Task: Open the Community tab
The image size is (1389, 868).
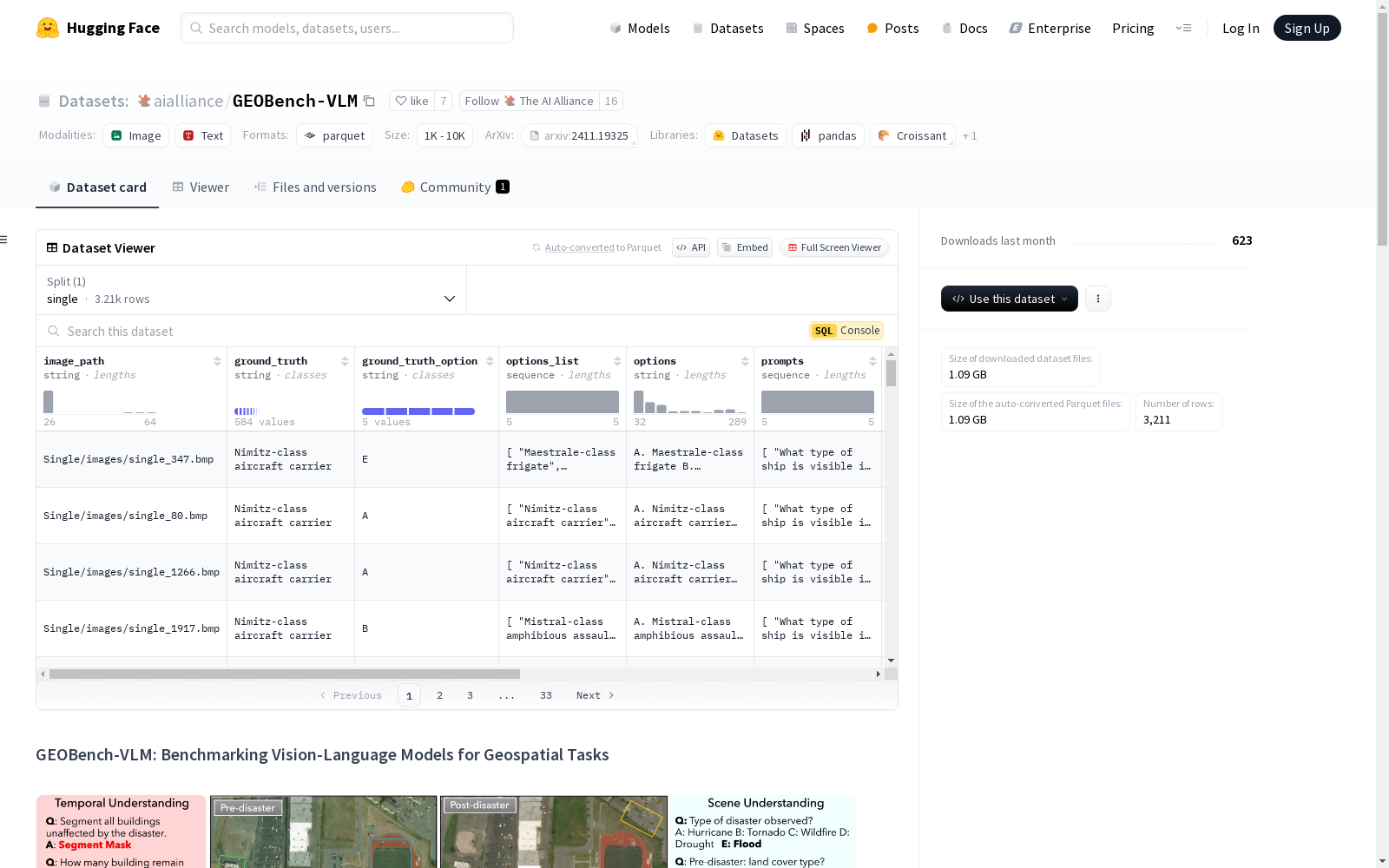Action: 455,187
